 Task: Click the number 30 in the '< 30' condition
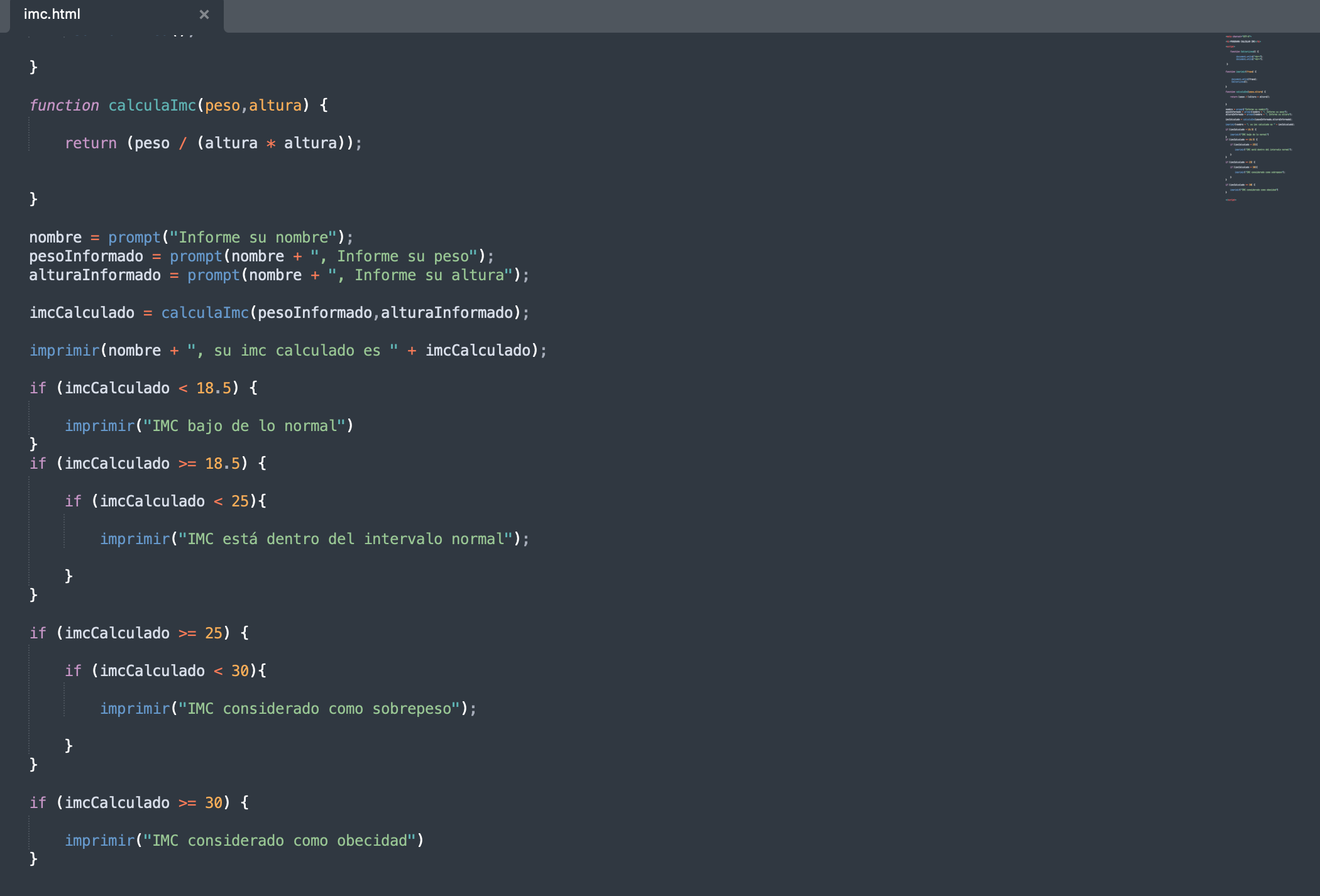click(x=240, y=670)
